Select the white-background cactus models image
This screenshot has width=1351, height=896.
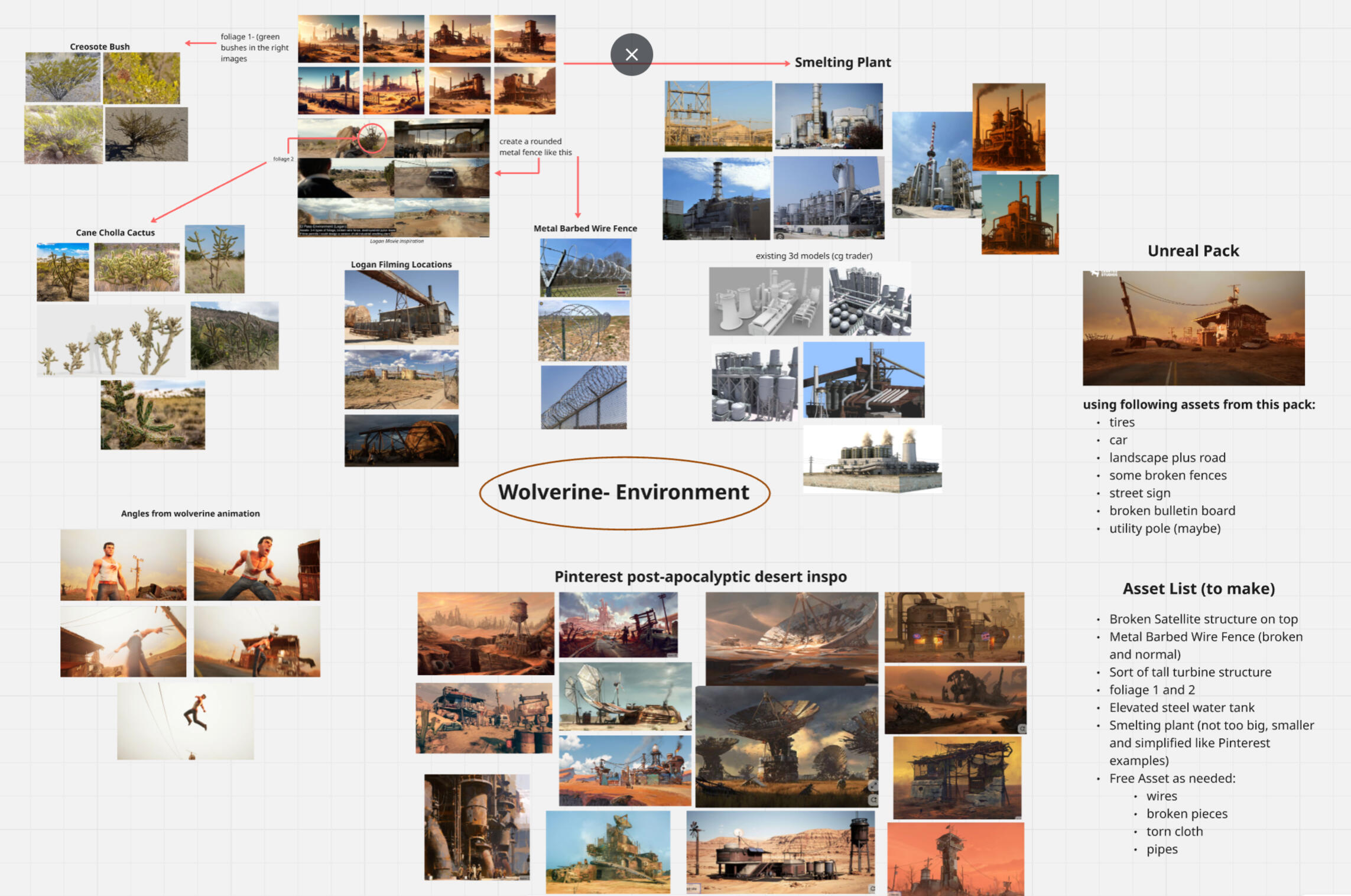point(111,341)
